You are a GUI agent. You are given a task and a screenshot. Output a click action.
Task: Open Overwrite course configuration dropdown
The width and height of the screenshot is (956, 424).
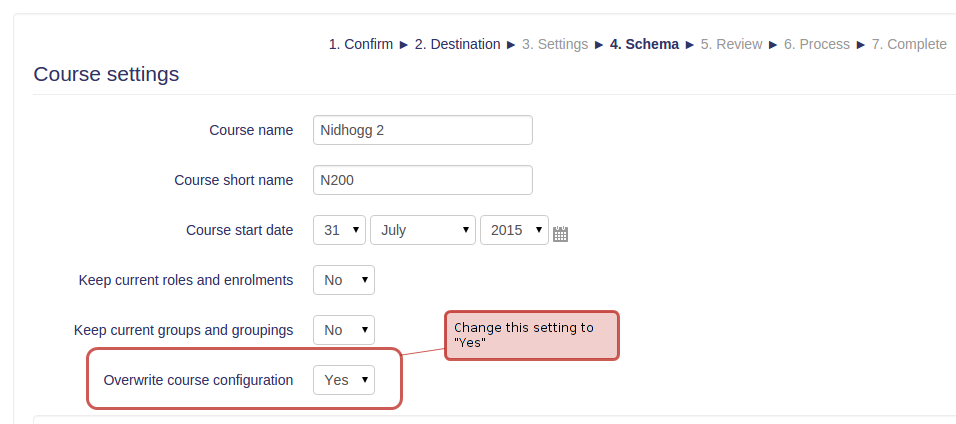point(344,380)
